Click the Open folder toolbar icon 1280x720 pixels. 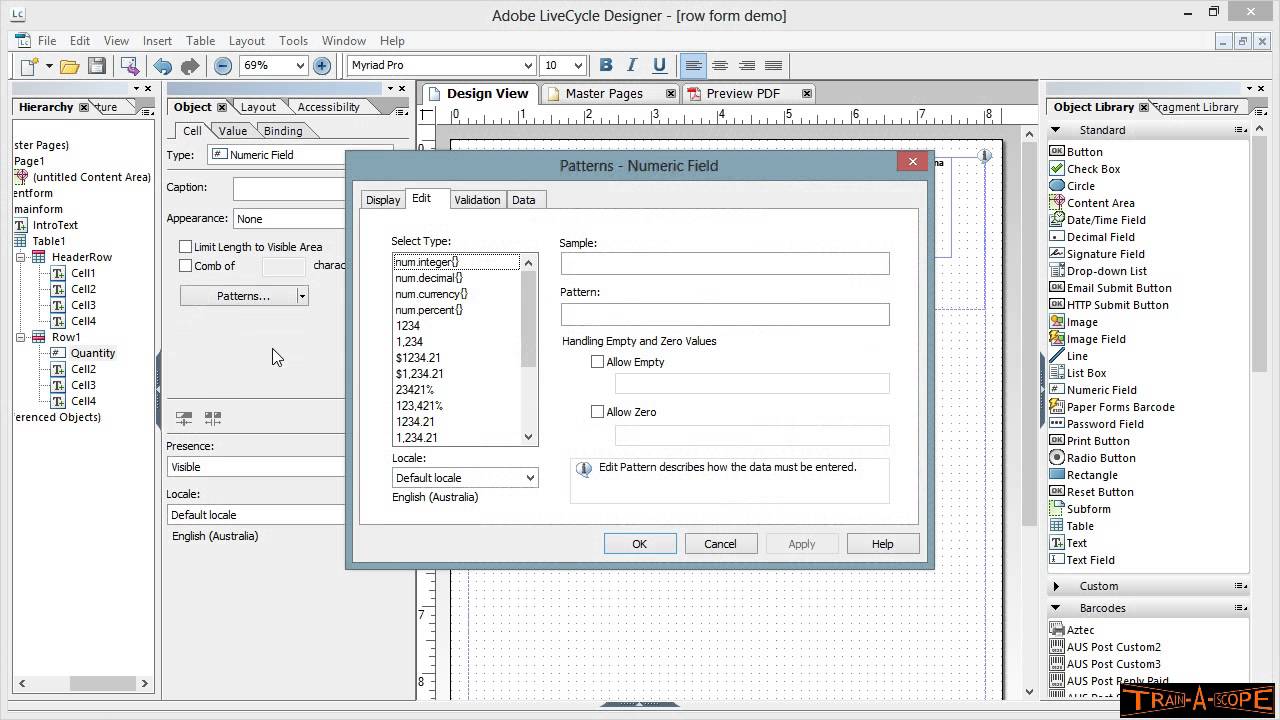[69, 66]
